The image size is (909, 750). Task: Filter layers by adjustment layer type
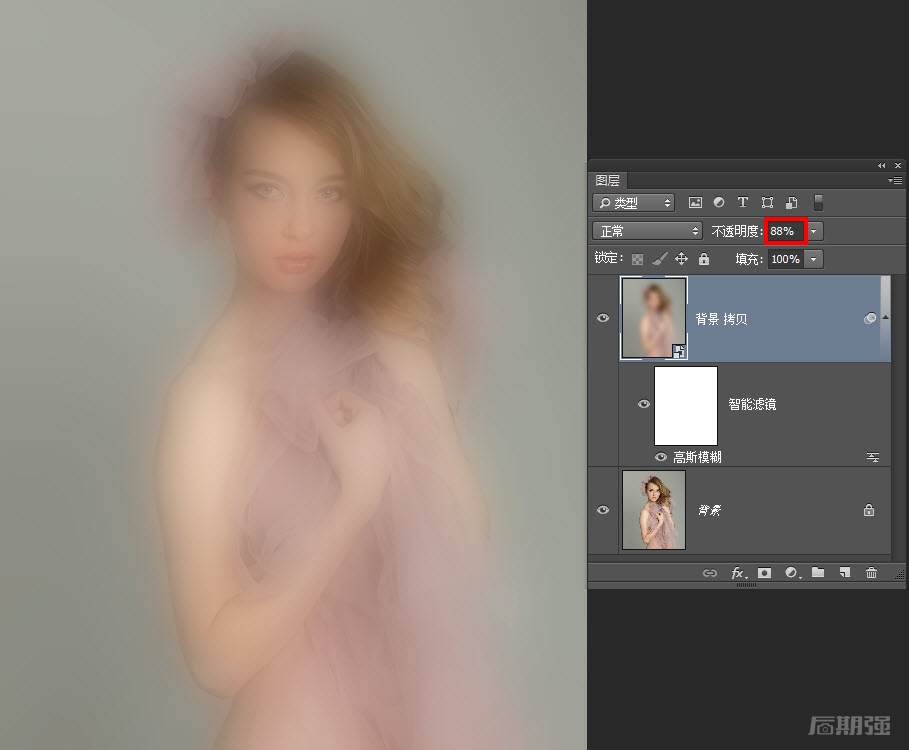point(719,203)
